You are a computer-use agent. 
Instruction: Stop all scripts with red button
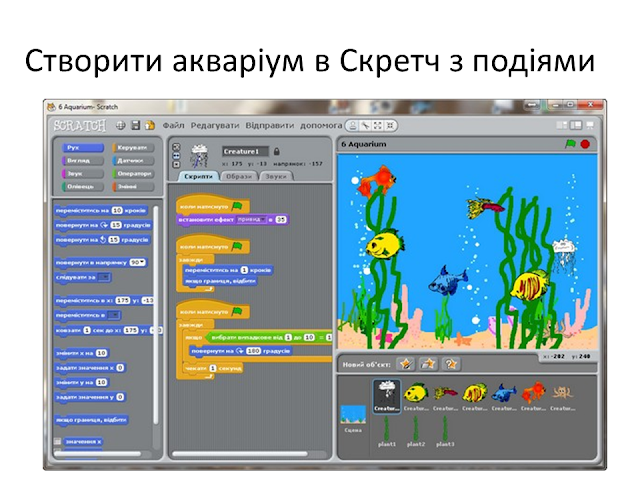pos(585,144)
